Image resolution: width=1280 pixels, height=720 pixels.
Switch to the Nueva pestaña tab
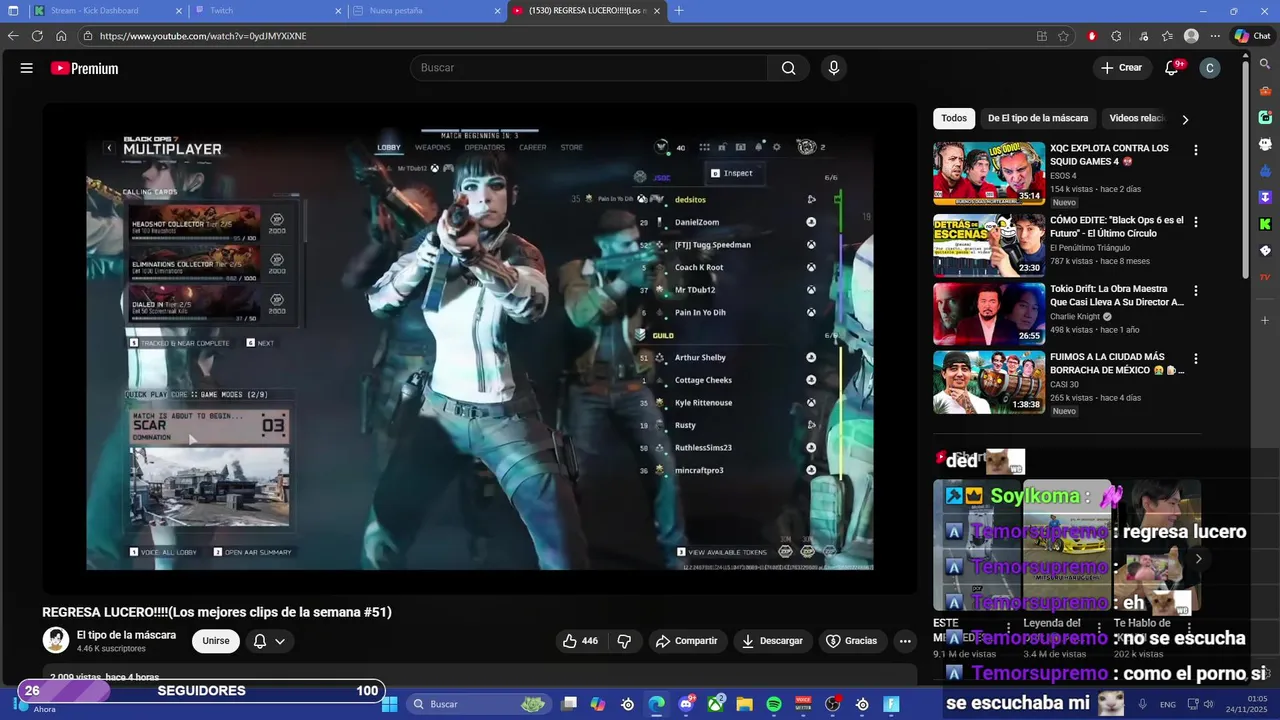pos(427,10)
